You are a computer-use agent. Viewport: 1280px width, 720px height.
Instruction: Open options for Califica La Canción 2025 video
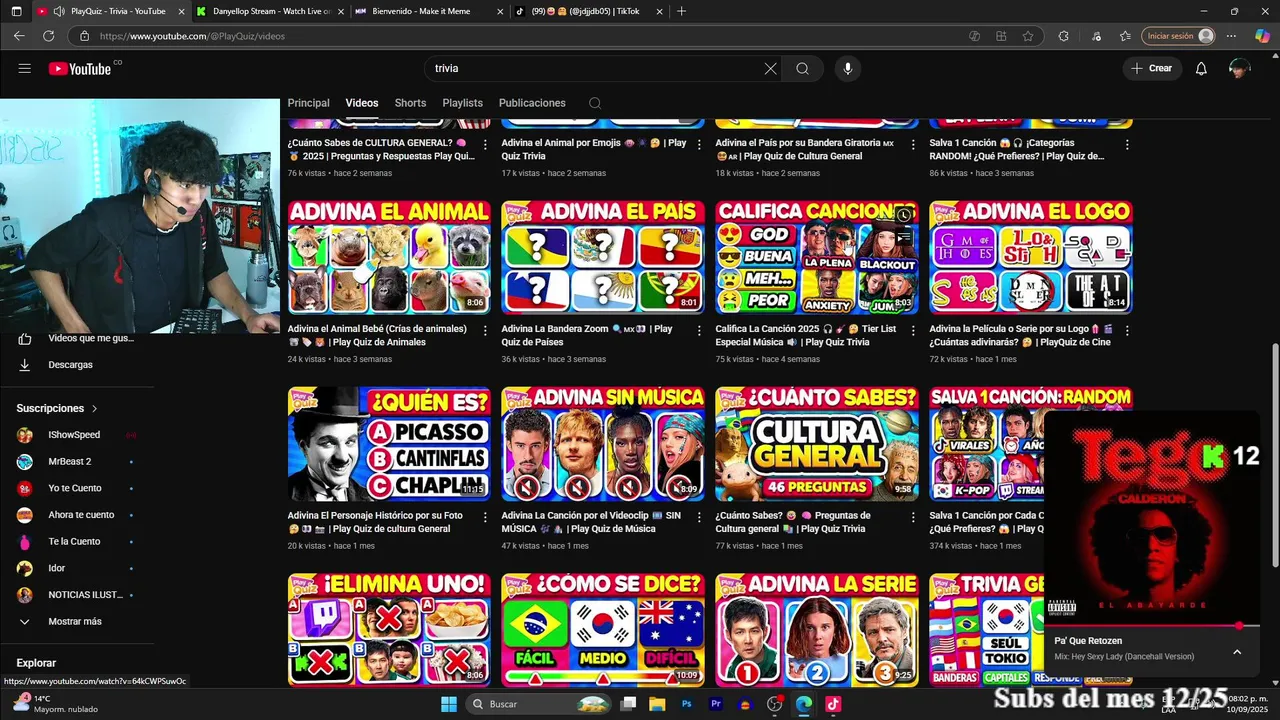[x=913, y=331]
